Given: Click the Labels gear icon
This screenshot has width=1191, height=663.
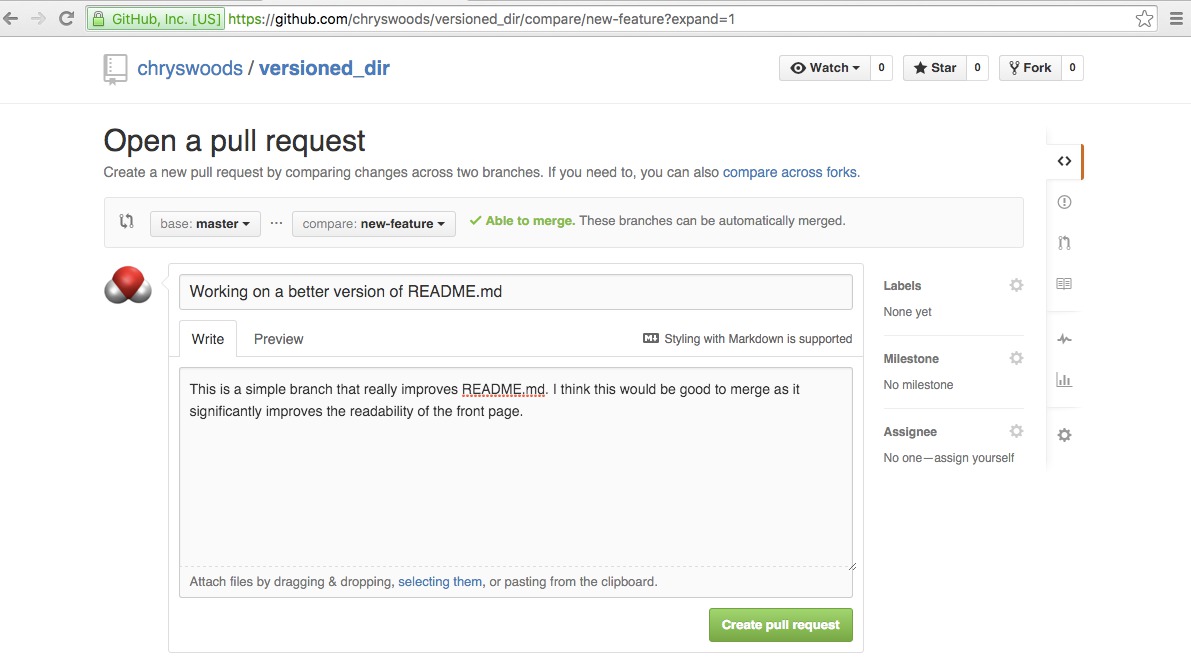Looking at the screenshot, I should tap(1016, 285).
